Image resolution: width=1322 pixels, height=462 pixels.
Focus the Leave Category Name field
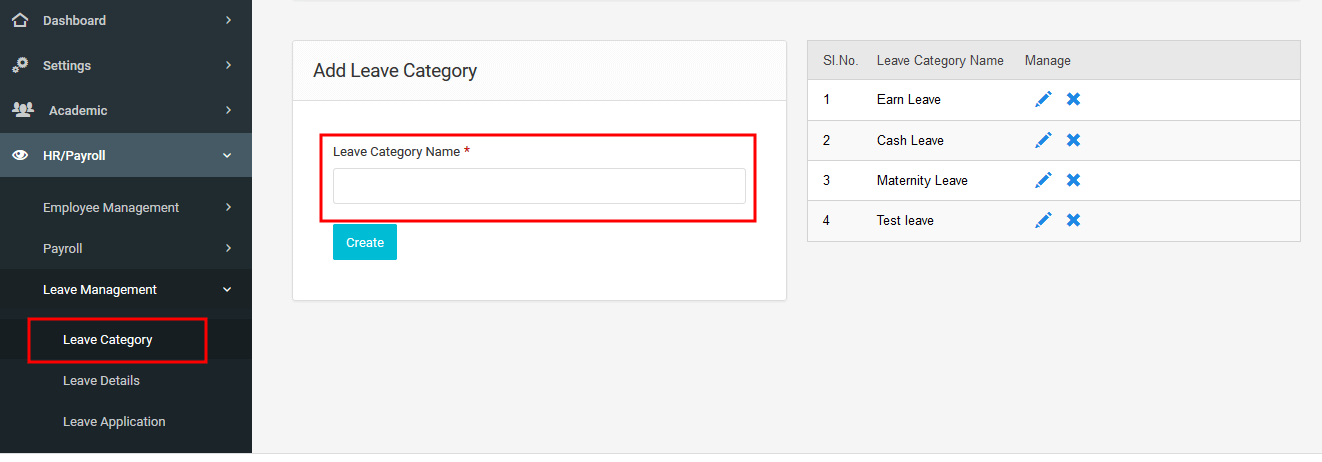539,186
